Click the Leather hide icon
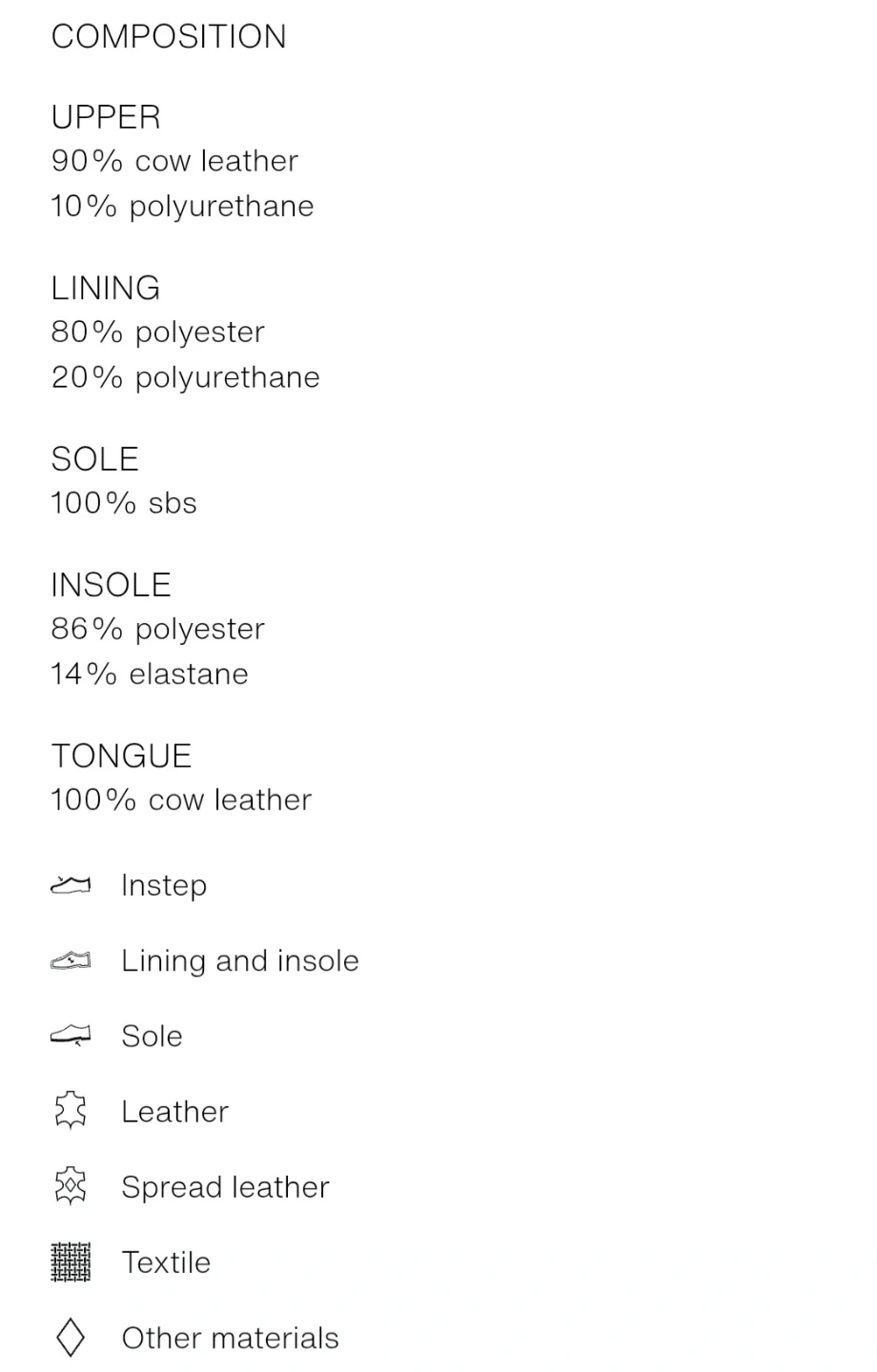Viewport: 877px width, 1372px height. coord(70,1111)
